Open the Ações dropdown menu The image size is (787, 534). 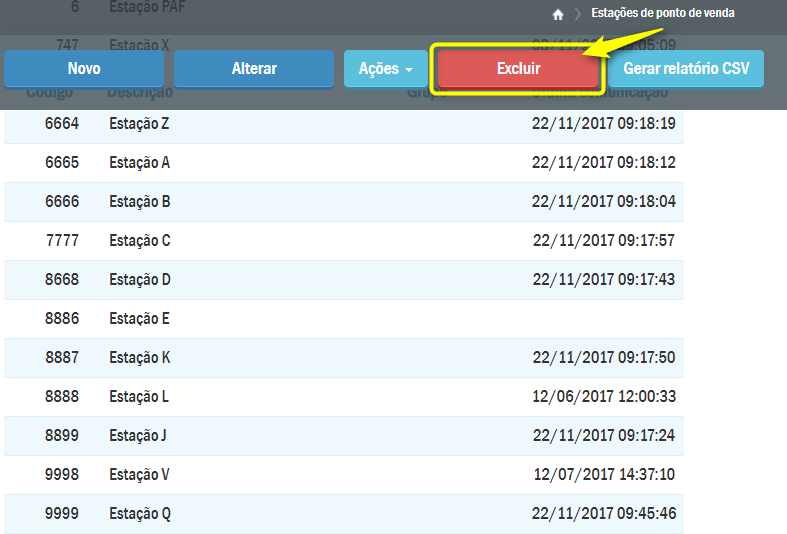pos(385,69)
